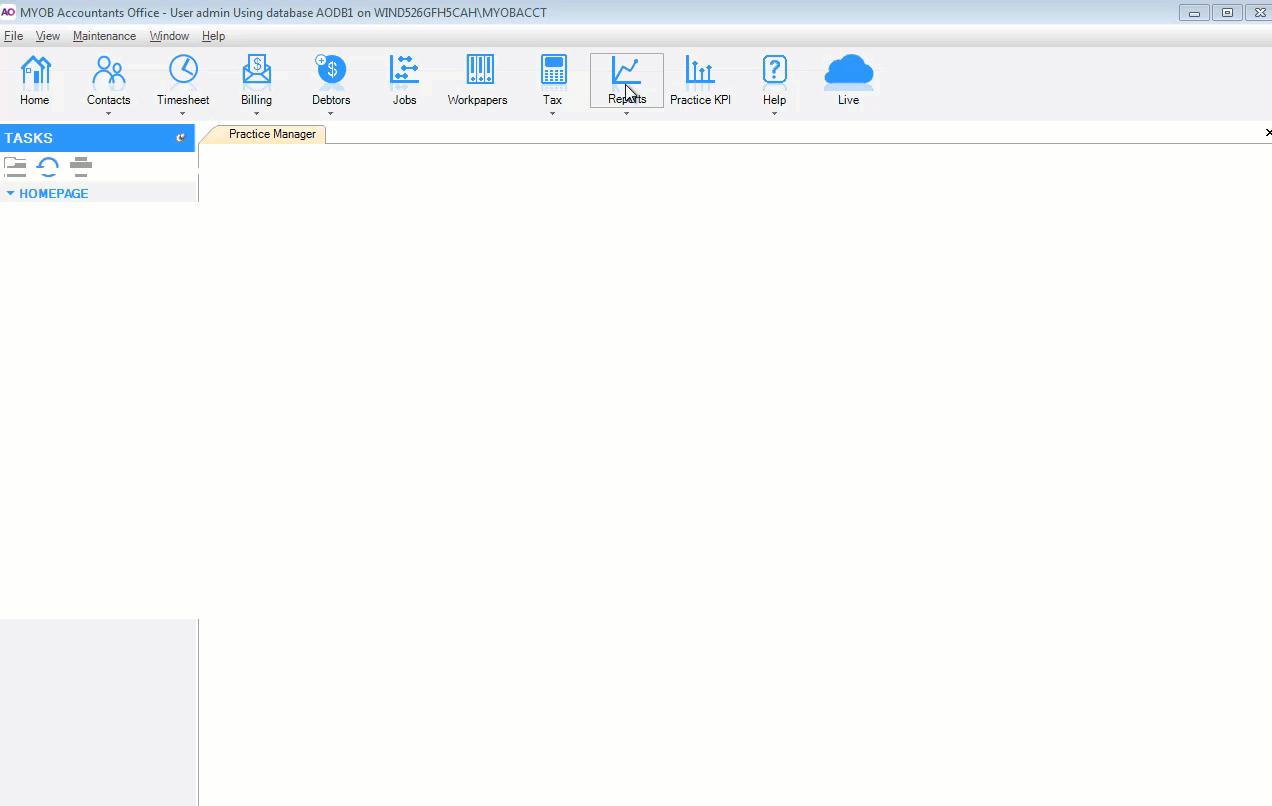Click the Live cloud icon
The width and height of the screenshot is (1272, 806).
tap(848, 72)
